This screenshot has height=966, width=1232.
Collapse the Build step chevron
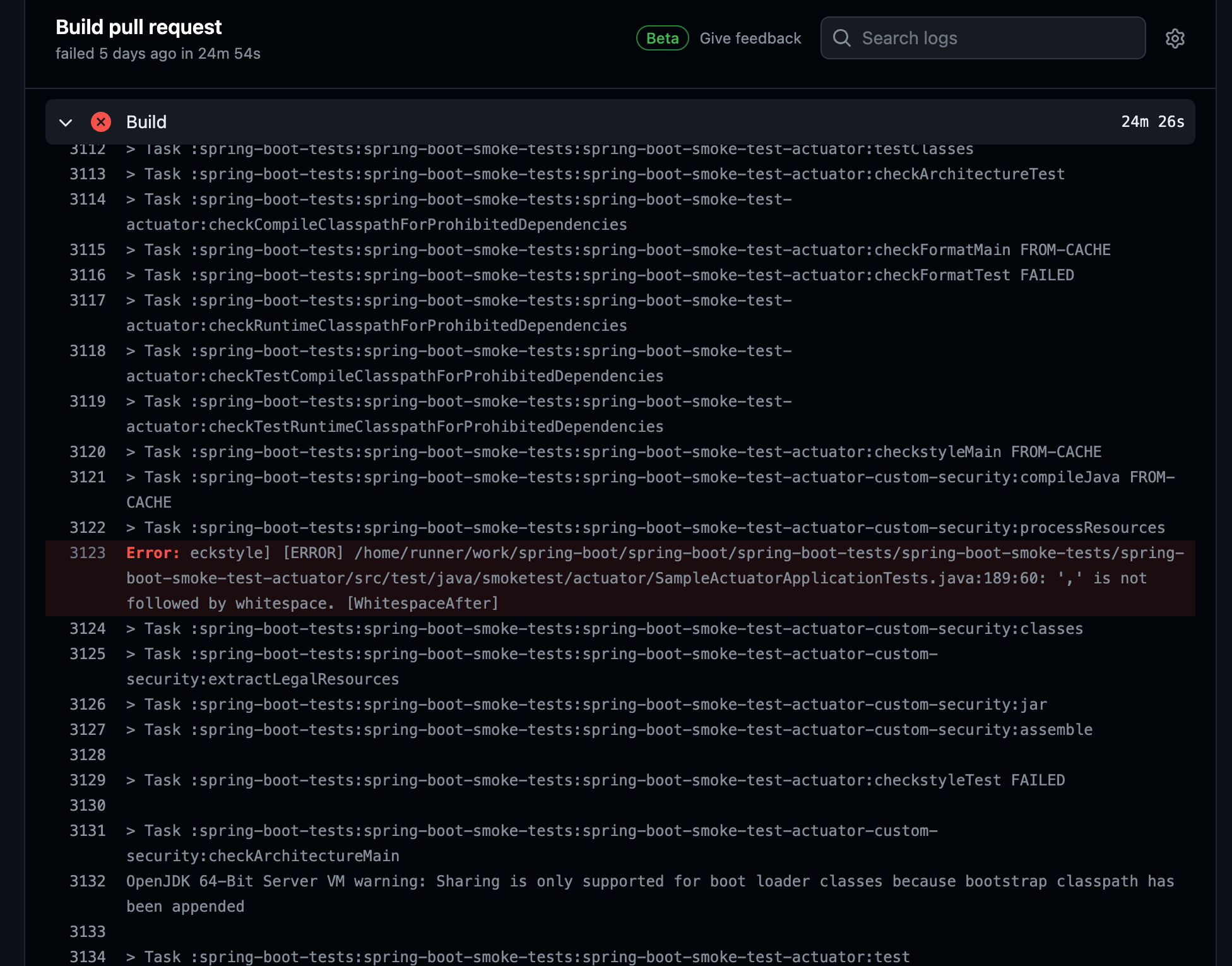click(x=66, y=122)
